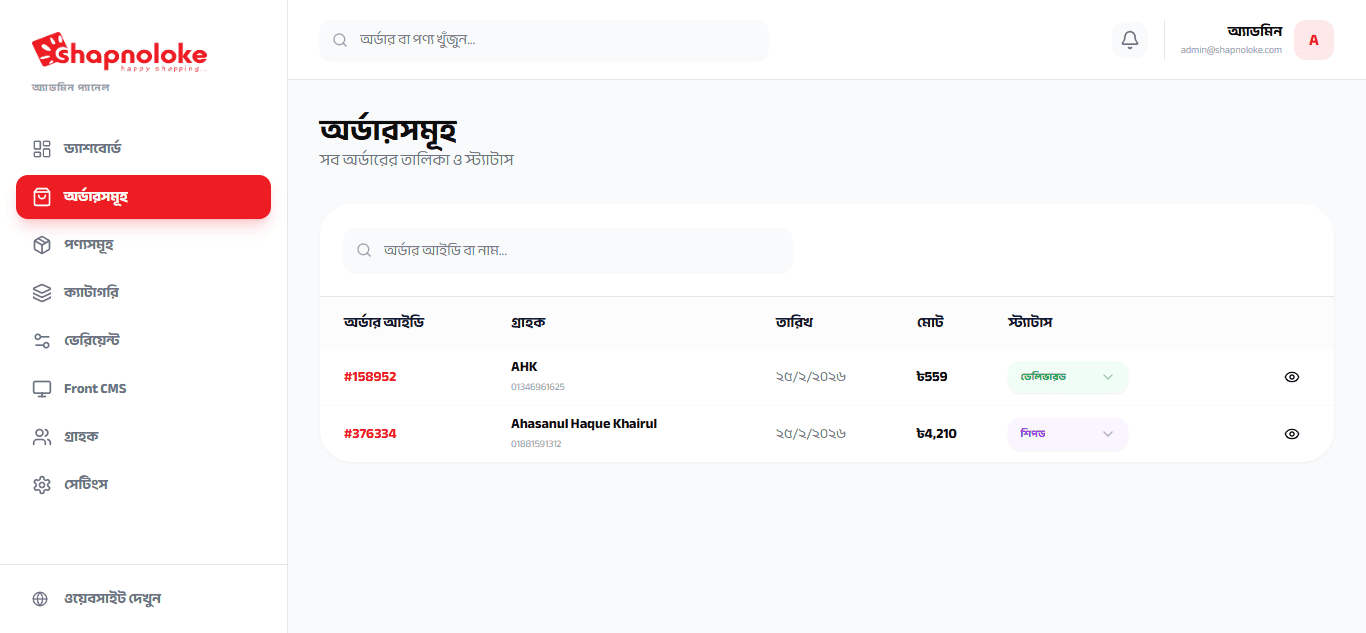Open order ID #158952 link
Screen dimensions: 1366x633
point(370,377)
